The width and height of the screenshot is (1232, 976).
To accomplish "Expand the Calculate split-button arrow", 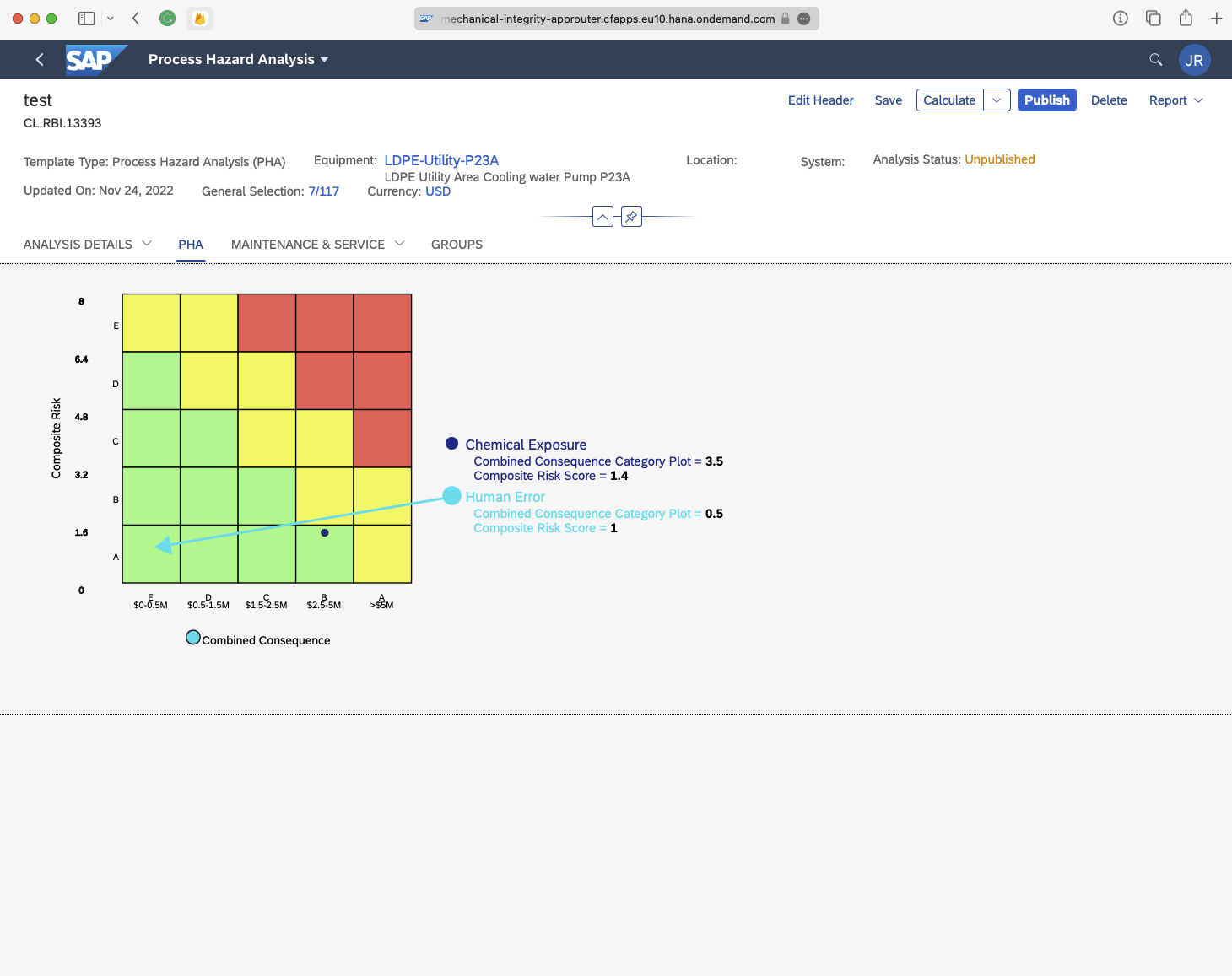I will tap(997, 100).
